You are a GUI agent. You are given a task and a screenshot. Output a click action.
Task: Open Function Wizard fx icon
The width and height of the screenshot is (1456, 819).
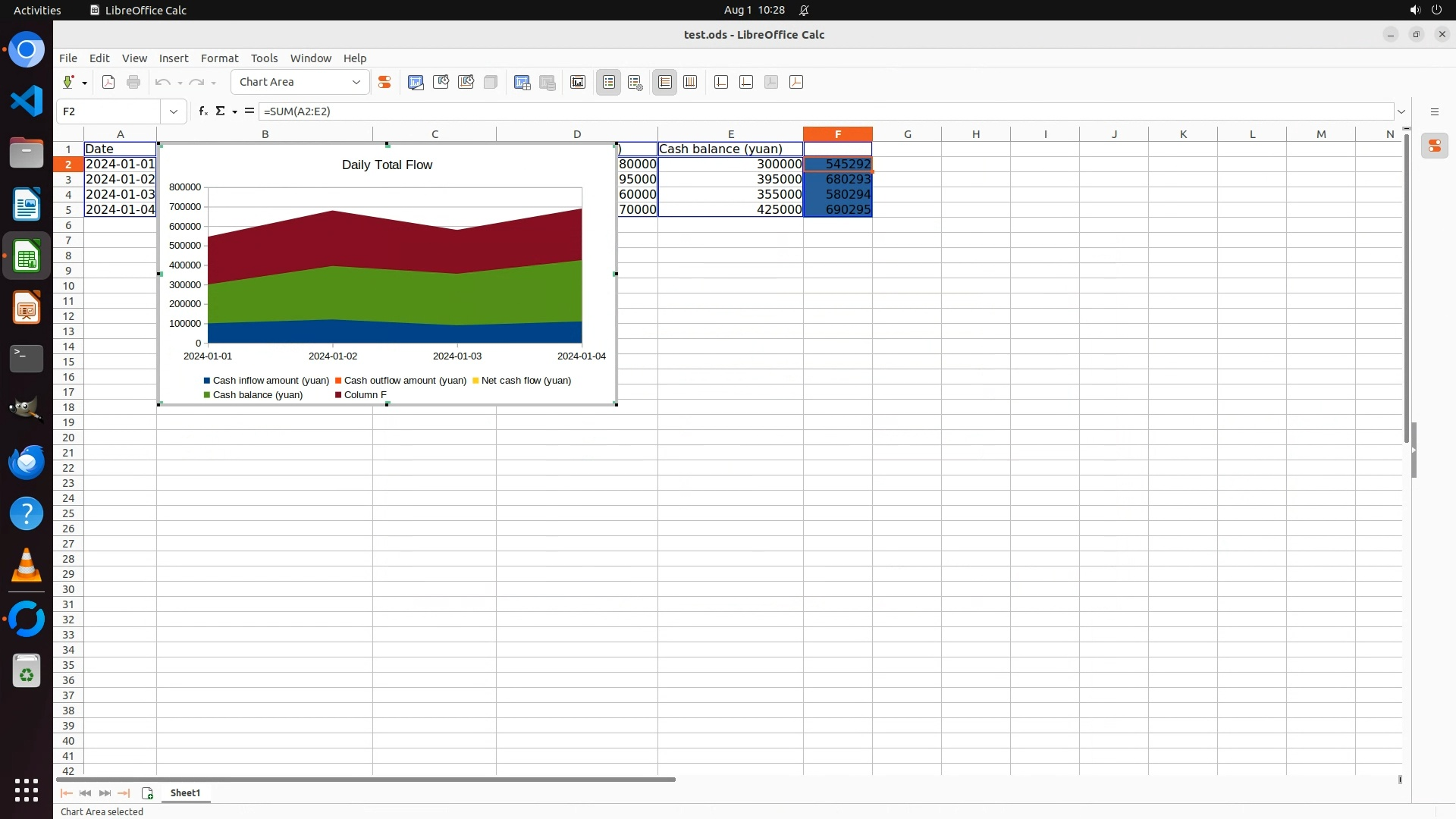202,111
